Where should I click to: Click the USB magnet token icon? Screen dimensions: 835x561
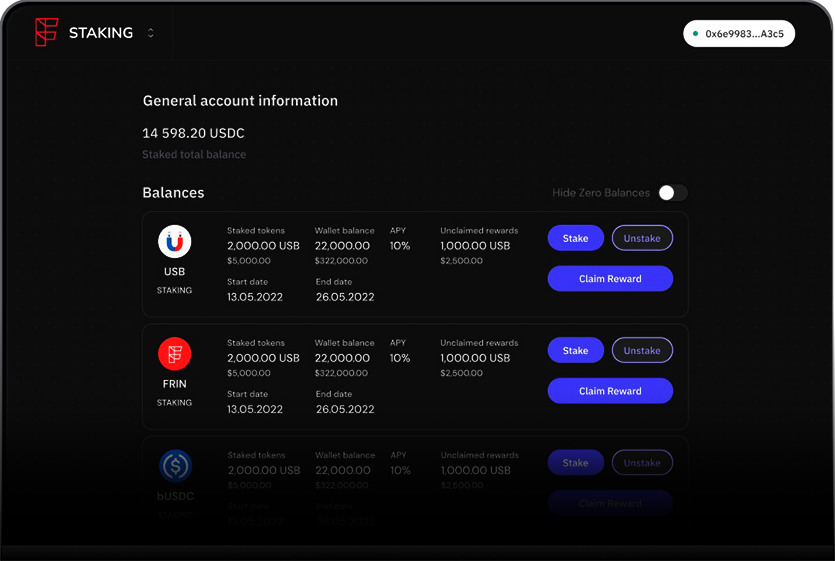coord(174,242)
